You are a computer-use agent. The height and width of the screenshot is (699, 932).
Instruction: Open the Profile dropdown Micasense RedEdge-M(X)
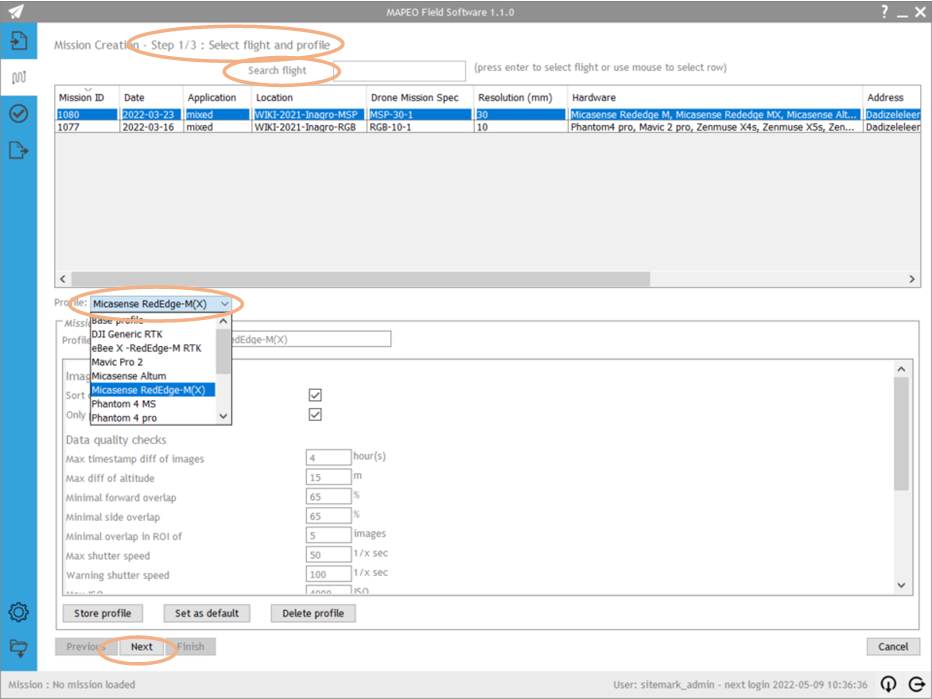pyautogui.click(x=160, y=304)
